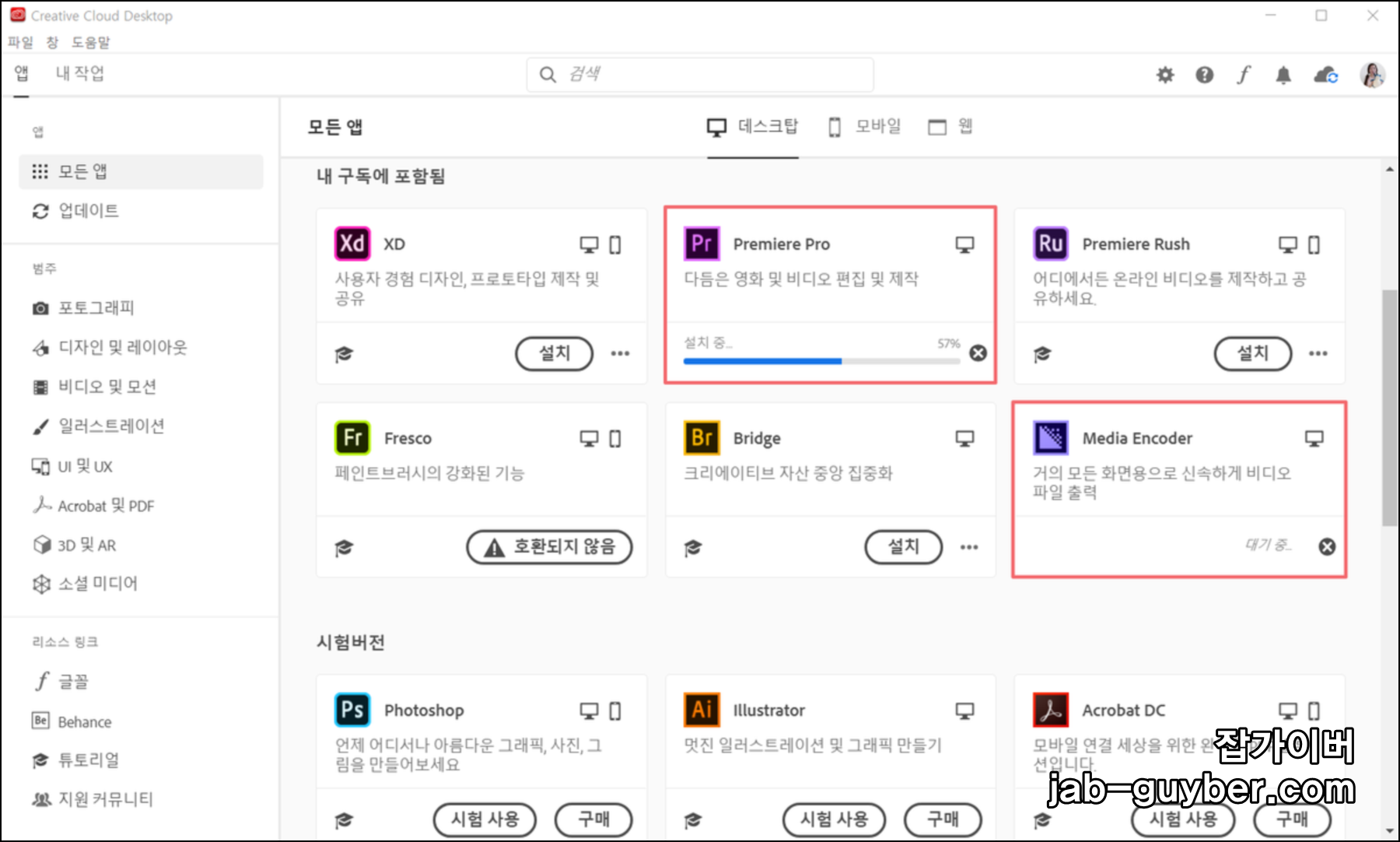Start Illustrator trial 시험 사용
This screenshot has width=1400, height=842.
(x=835, y=820)
